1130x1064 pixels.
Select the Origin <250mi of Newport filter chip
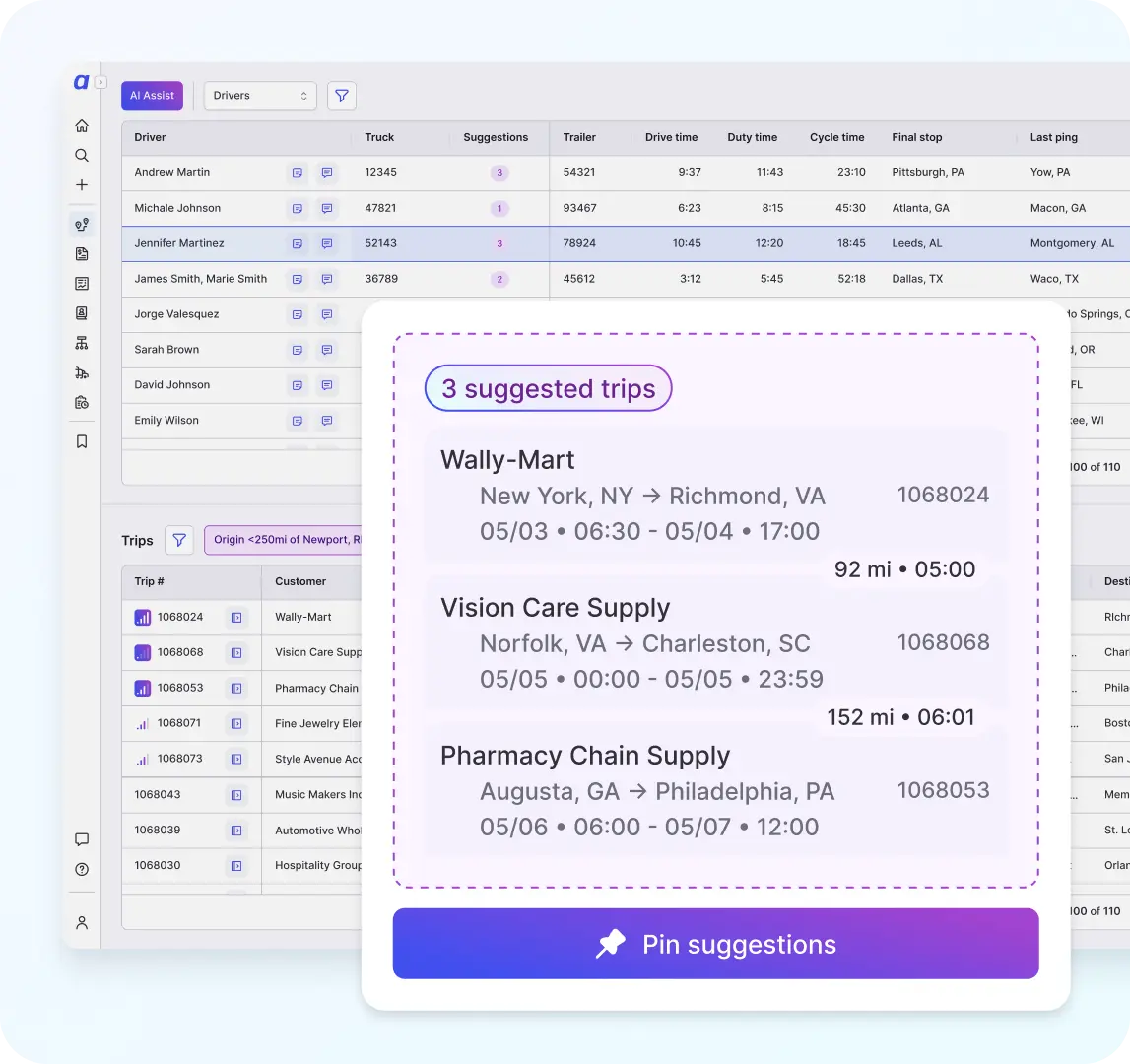click(x=283, y=540)
